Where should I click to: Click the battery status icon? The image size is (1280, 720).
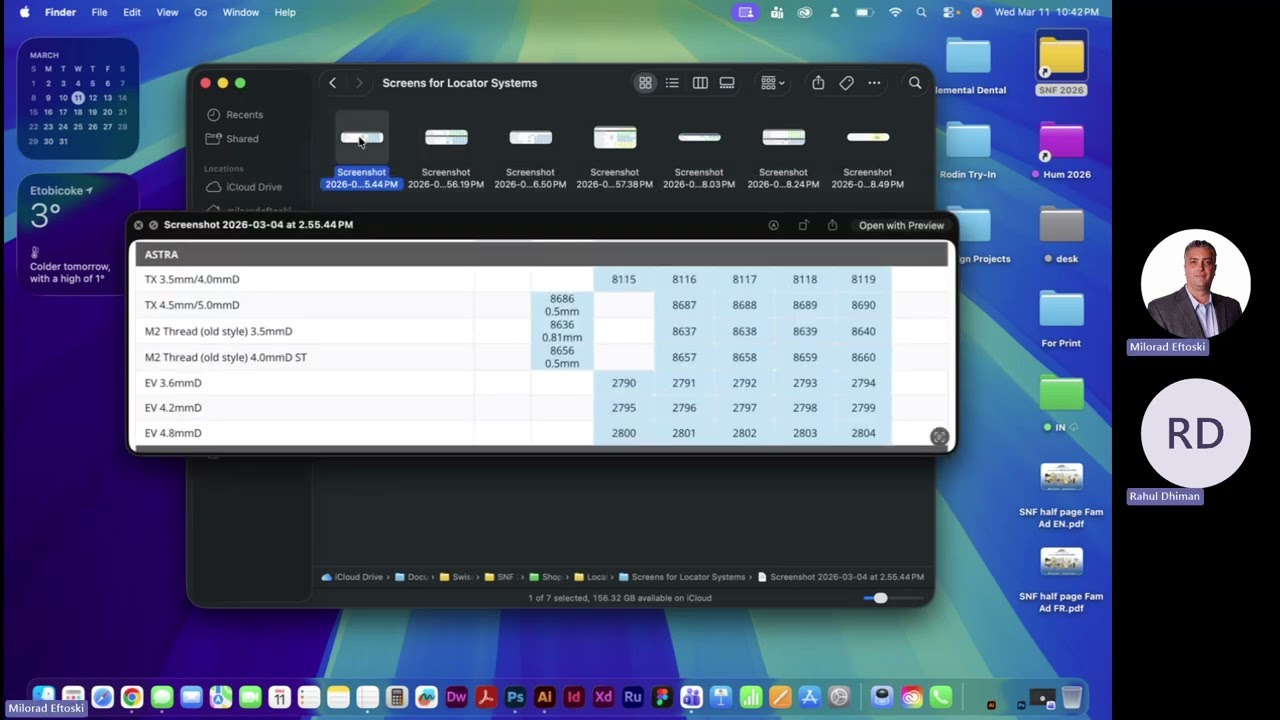(865, 12)
